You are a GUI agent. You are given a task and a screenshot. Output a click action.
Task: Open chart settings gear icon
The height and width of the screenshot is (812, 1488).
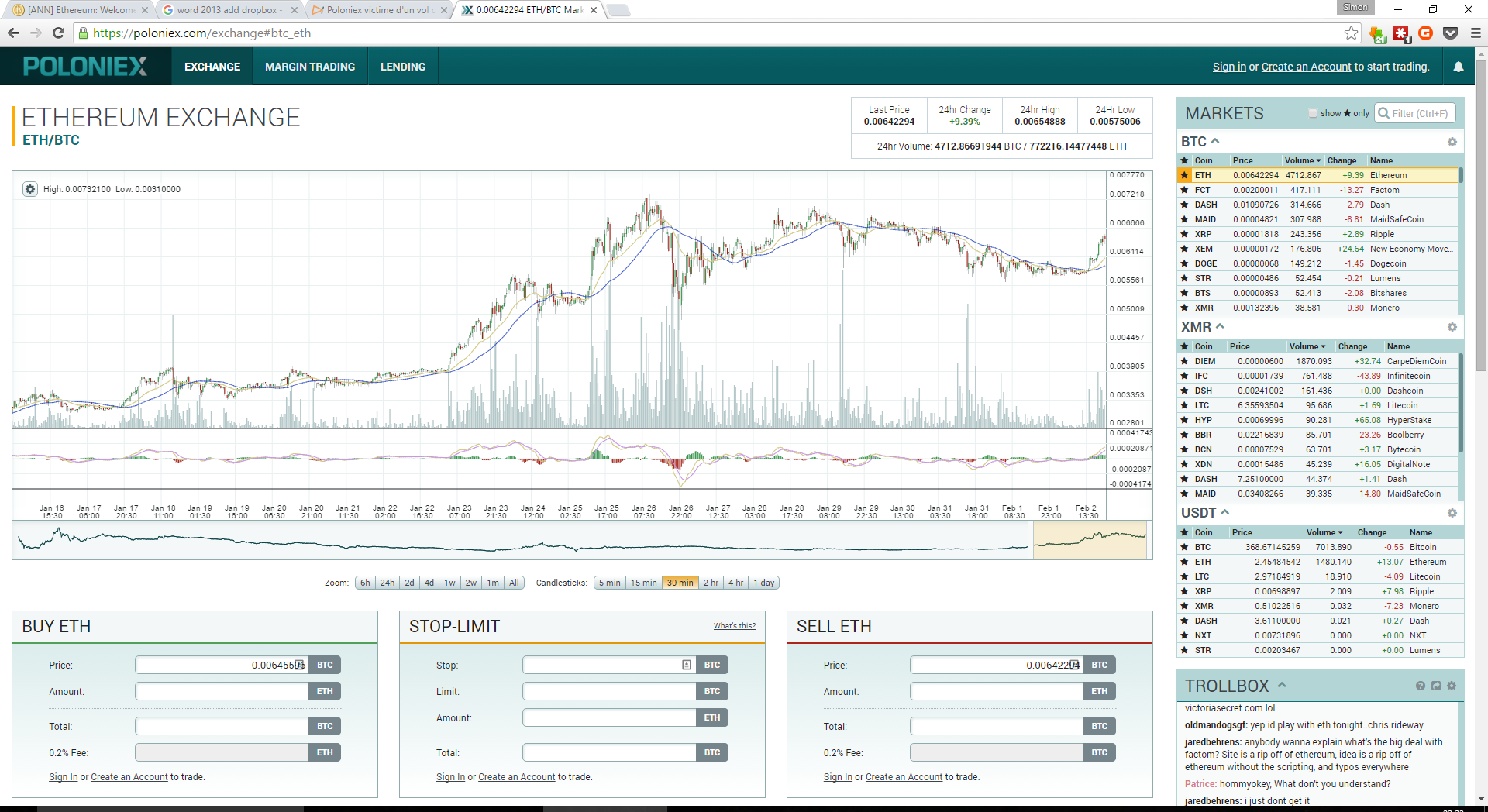pyautogui.click(x=30, y=189)
